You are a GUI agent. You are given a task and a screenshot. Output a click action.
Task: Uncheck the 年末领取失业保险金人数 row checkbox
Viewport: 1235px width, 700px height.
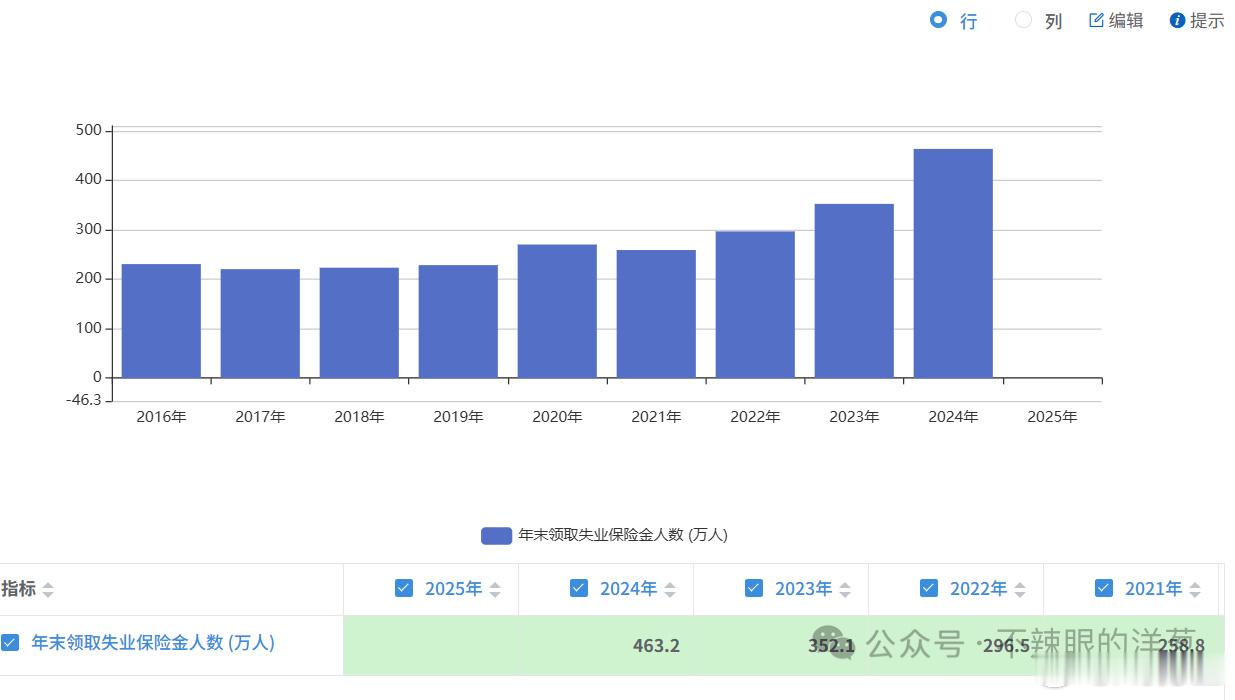pyautogui.click(x=10, y=643)
